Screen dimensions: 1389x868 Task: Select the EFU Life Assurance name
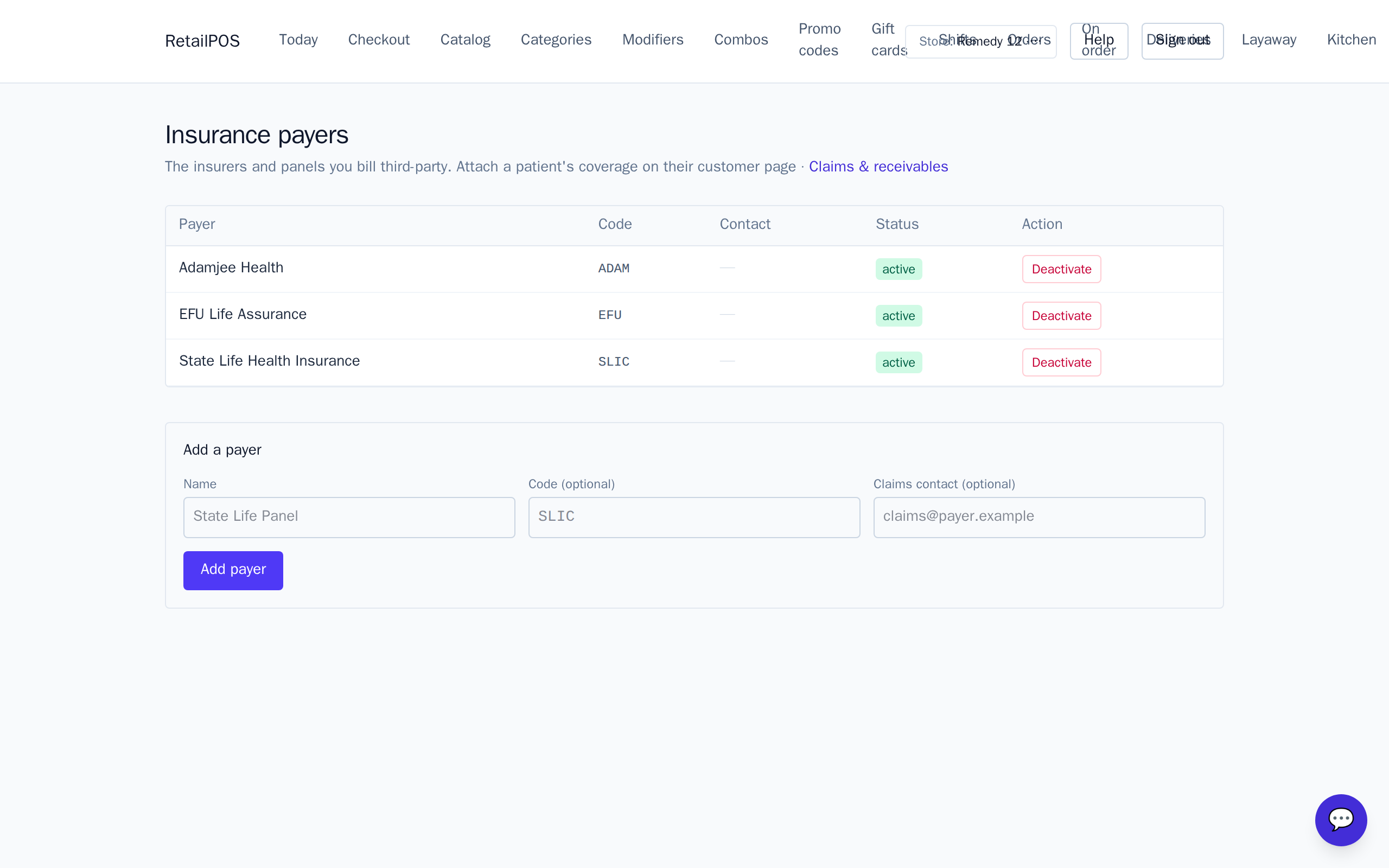tap(243, 315)
